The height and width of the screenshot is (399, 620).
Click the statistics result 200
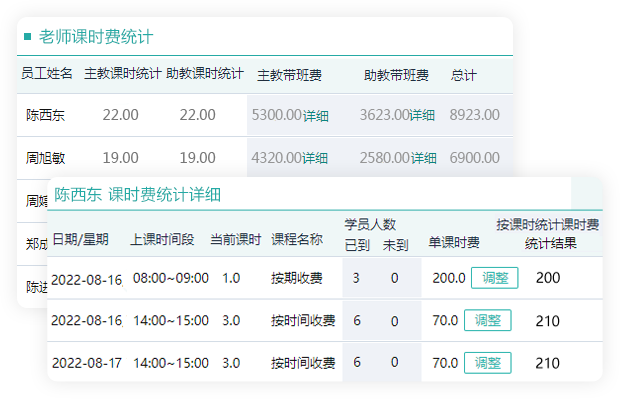point(548,278)
